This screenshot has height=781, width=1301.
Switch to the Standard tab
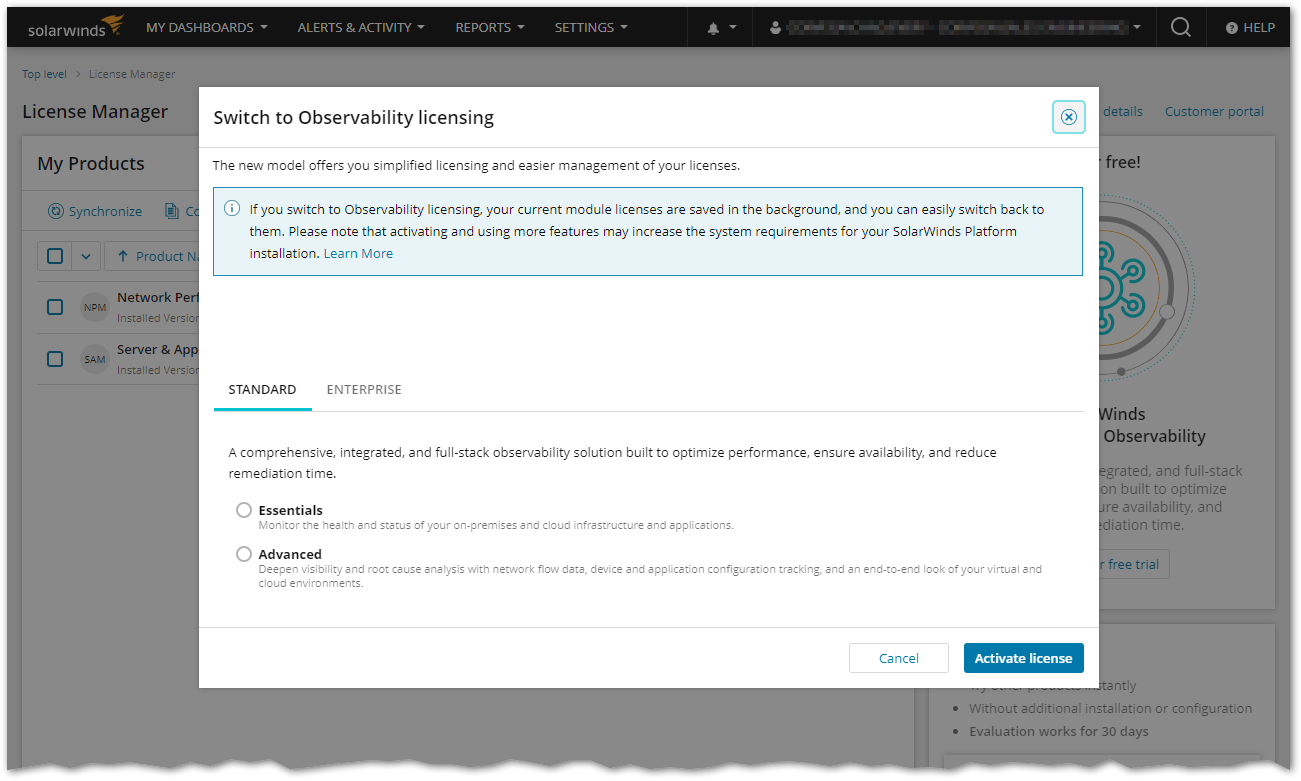pyautogui.click(x=262, y=390)
